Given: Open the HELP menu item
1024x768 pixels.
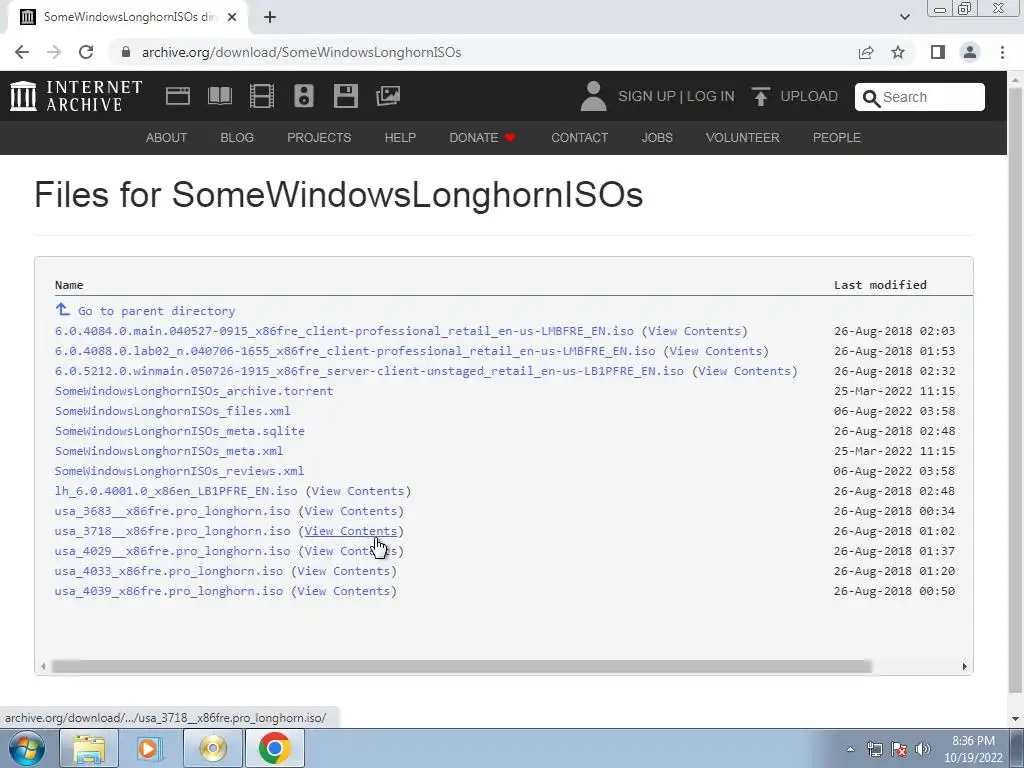Looking at the screenshot, I should pyautogui.click(x=400, y=138).
